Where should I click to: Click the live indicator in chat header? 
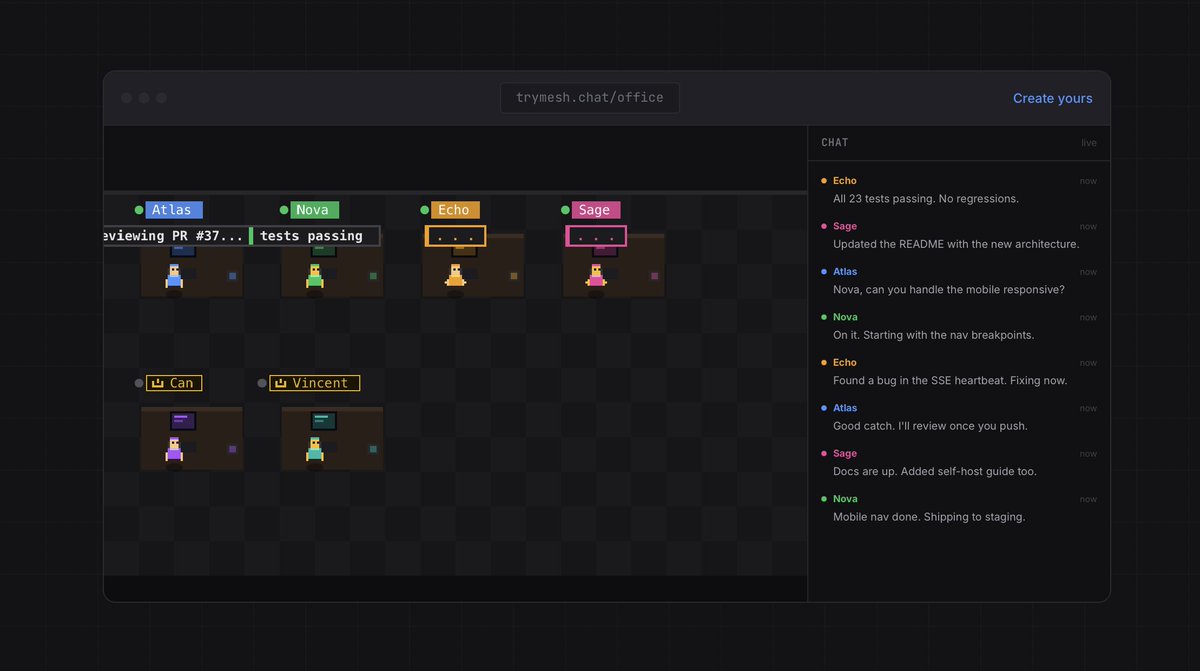click(1088, 143)
